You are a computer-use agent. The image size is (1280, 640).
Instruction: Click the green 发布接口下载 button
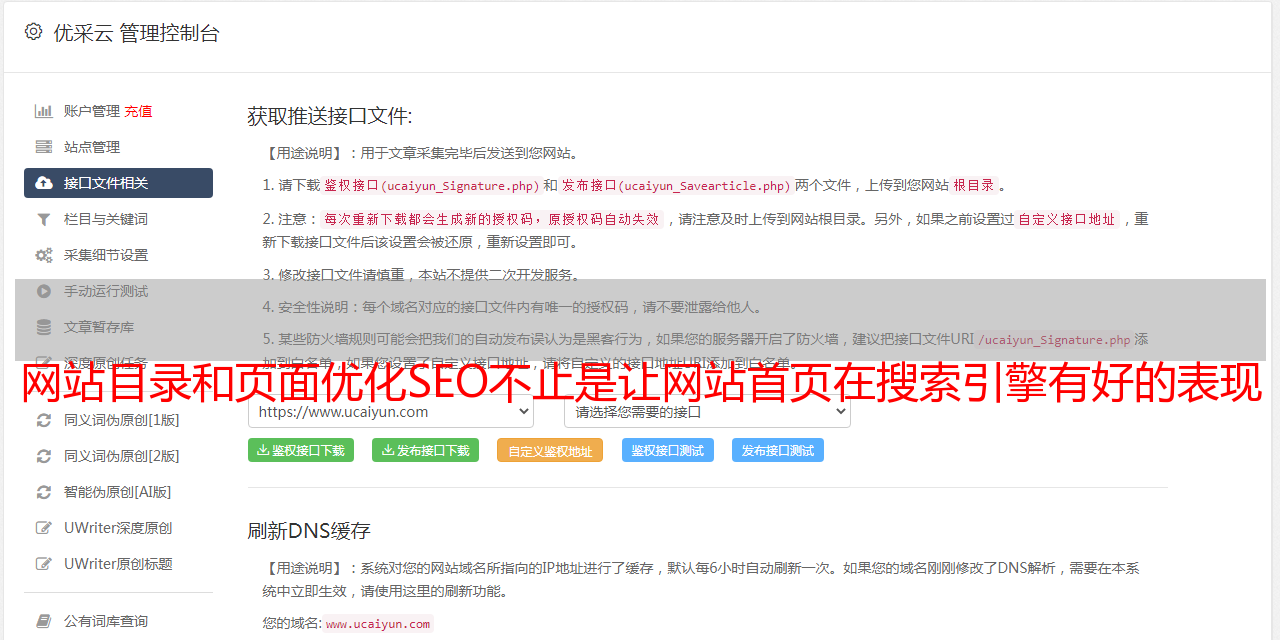[425, 450]
